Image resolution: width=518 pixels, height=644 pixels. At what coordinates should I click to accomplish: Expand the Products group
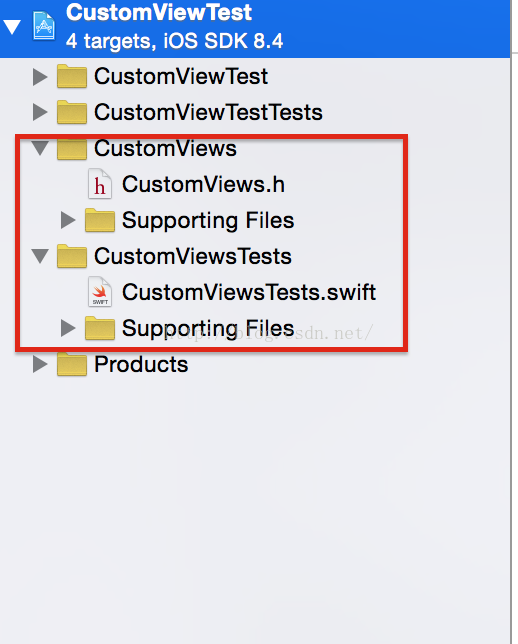(40, 364)
